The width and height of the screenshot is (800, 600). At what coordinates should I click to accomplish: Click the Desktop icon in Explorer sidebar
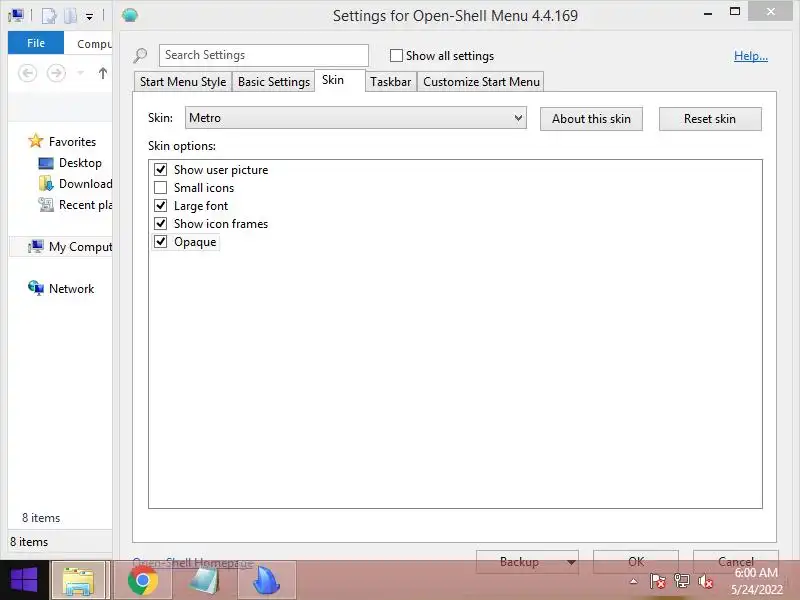point(46,163)
